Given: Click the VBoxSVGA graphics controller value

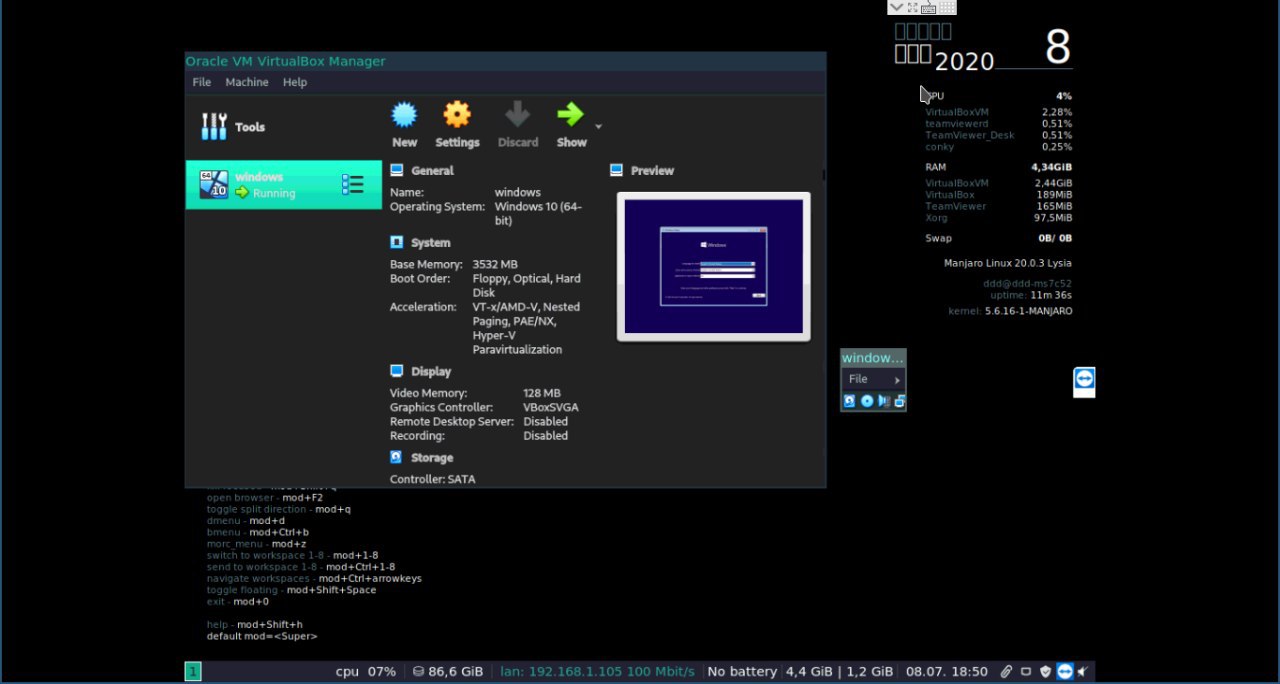Looking at the screenshot, I should click(551, 407).
